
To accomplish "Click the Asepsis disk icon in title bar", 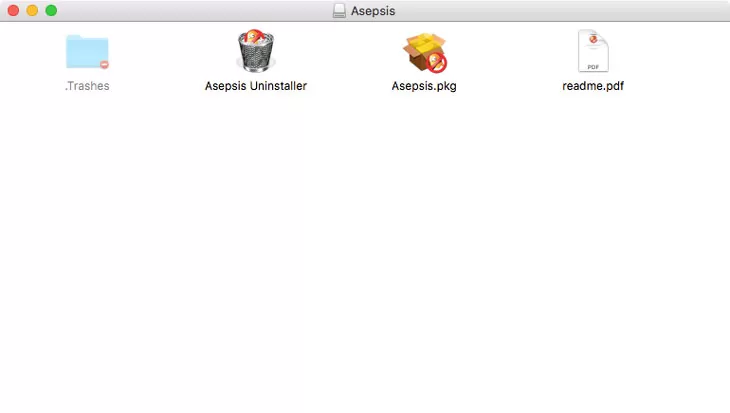I will coord(339,11).
